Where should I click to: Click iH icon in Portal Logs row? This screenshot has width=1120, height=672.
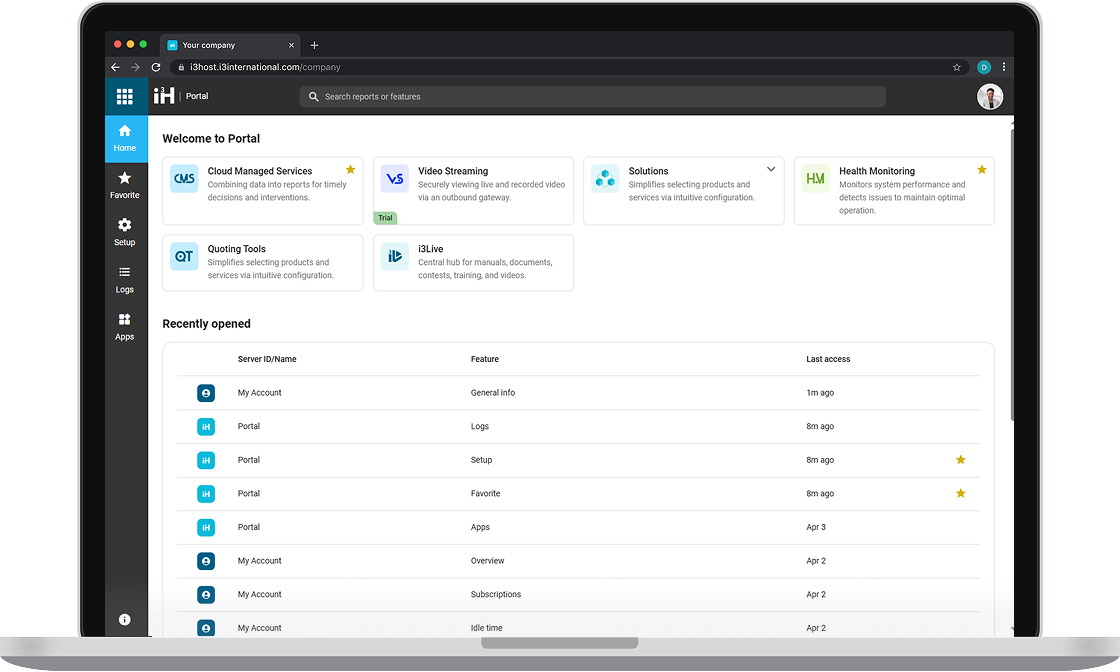click(x=206, y=426)
